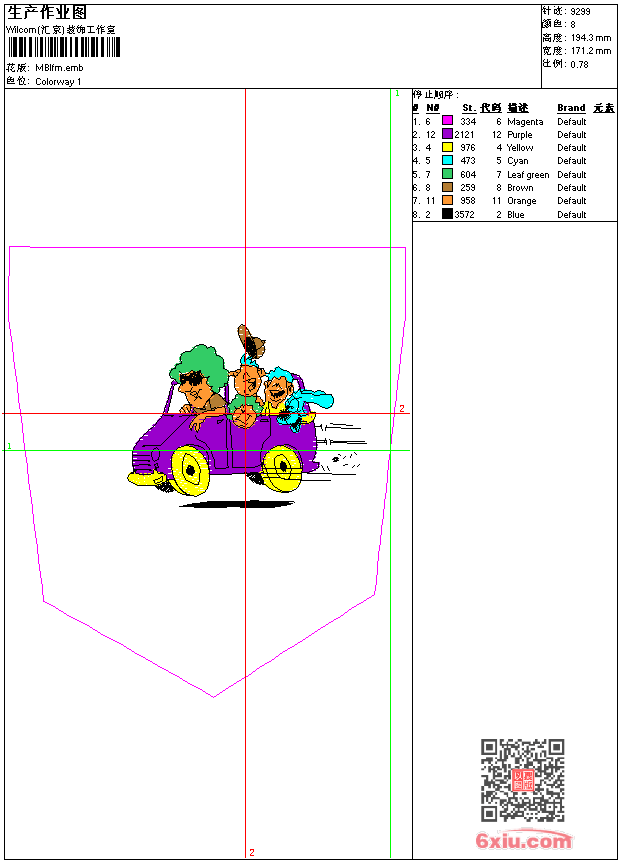Viewport: 620px width, 860px height.
Task: Select the Cyan color swatch
Action: [x=447, y=160]
